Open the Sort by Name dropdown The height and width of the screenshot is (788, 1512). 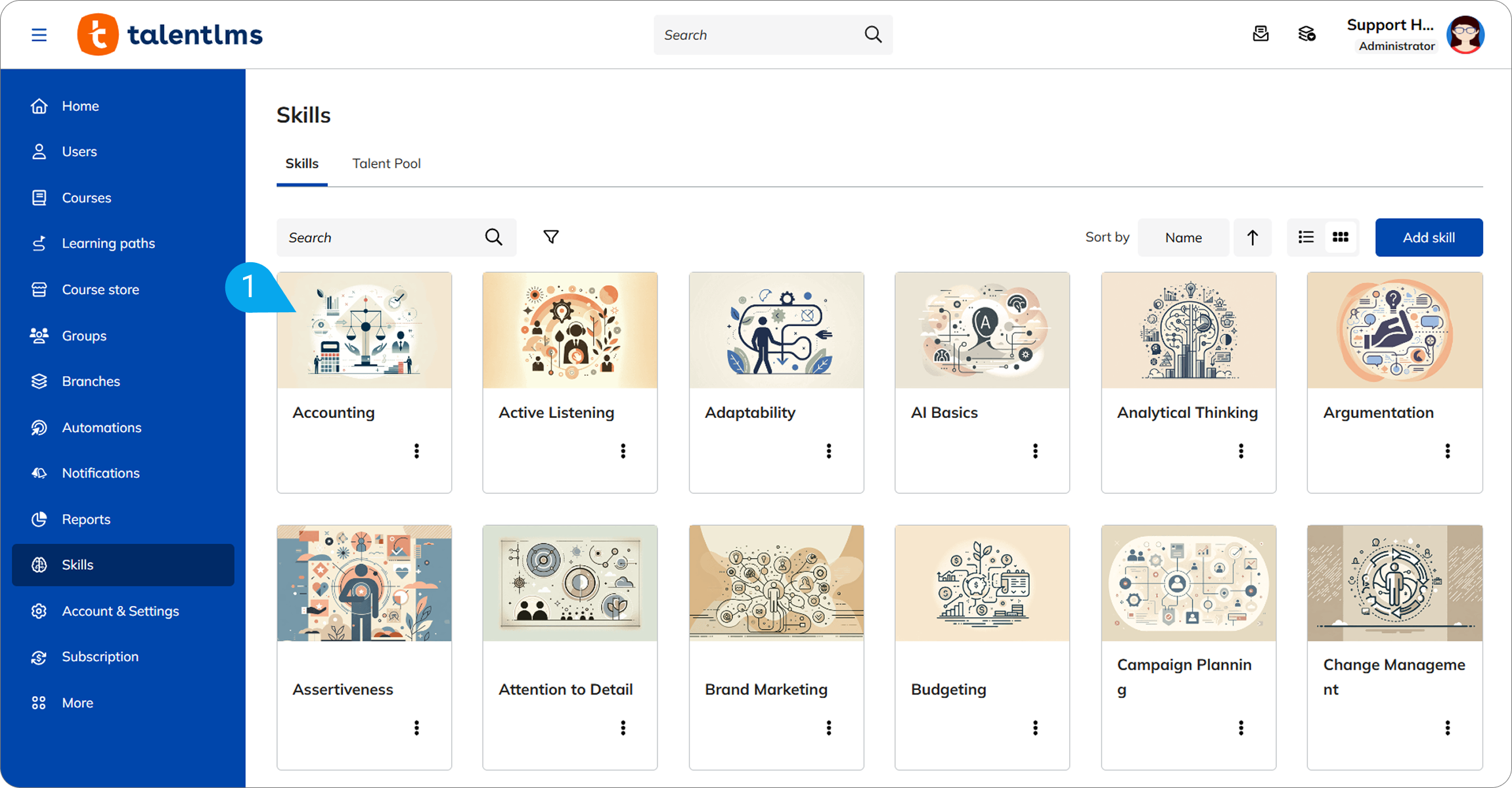coord(1183,237)
